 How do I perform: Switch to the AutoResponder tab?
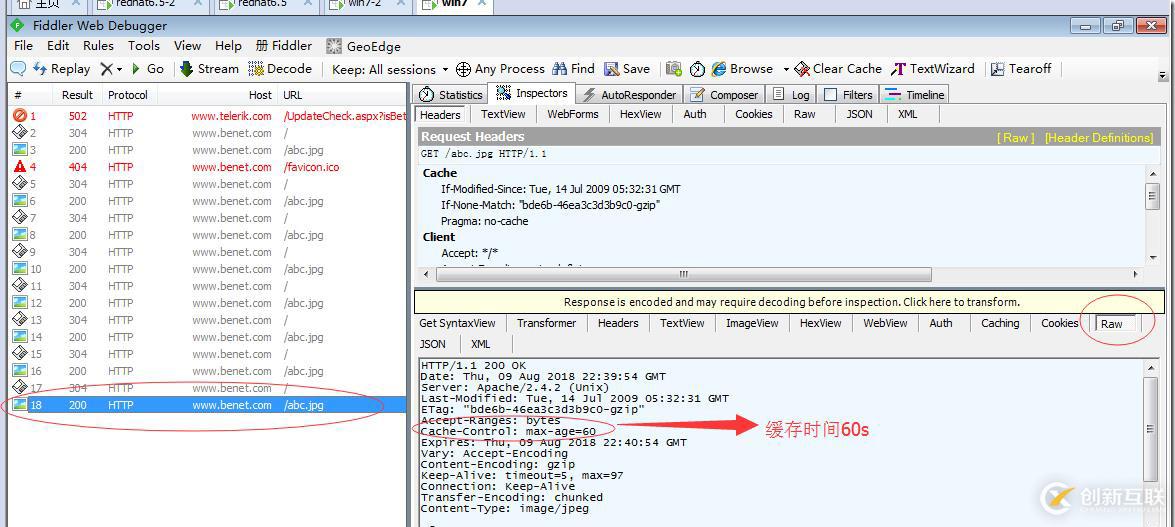pos(629,94)
